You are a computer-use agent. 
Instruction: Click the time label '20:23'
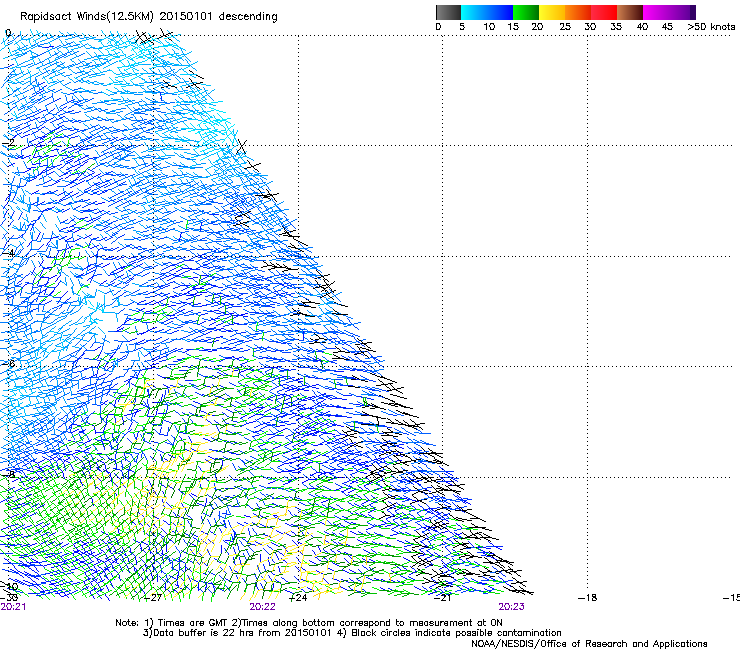click(x=512, y=607)
